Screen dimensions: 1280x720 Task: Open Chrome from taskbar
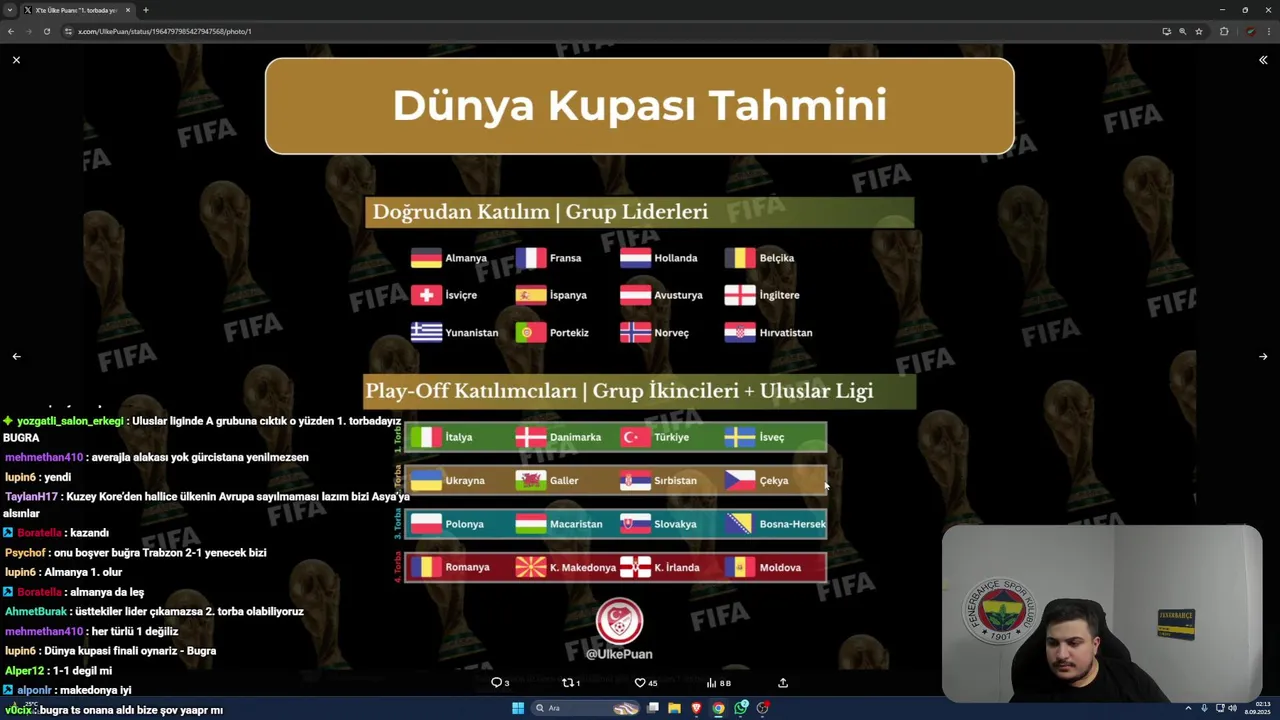pyautogui.click(x=718, y=708)
